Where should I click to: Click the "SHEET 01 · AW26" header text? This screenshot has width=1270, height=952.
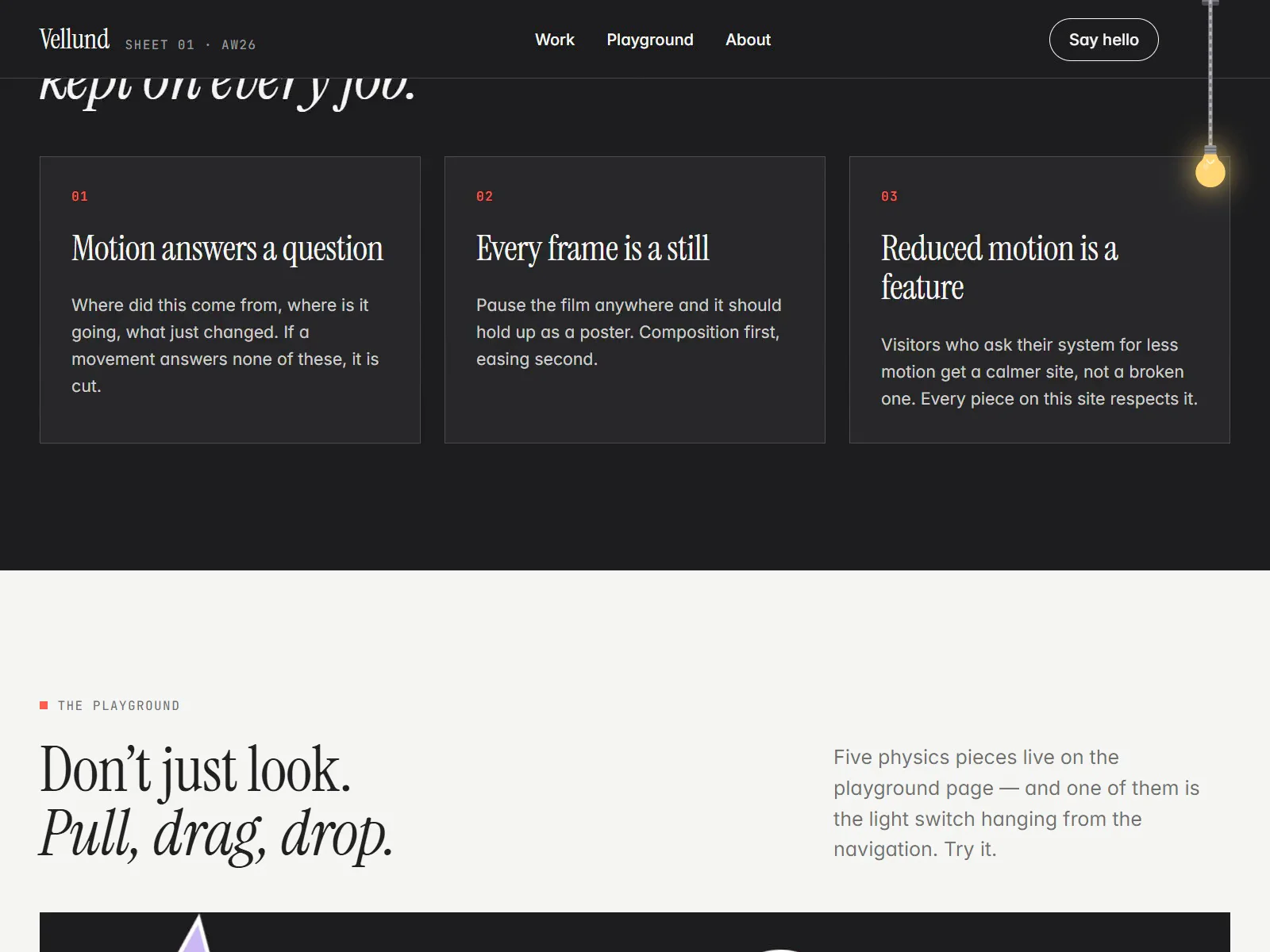click(190, 45)
